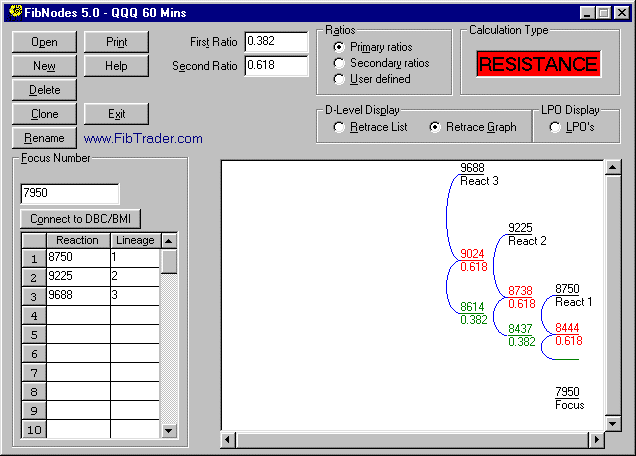Click the 9225 React 2 label in graph
The height and width of the screenshot is (456, 636).
pyautogui.click(x=527, y=234)
